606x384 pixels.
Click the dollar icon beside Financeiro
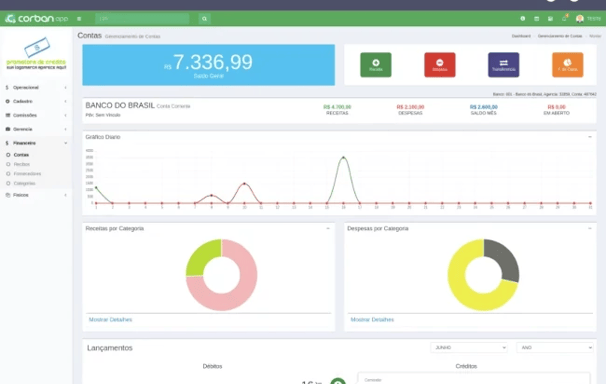(7, 143)
